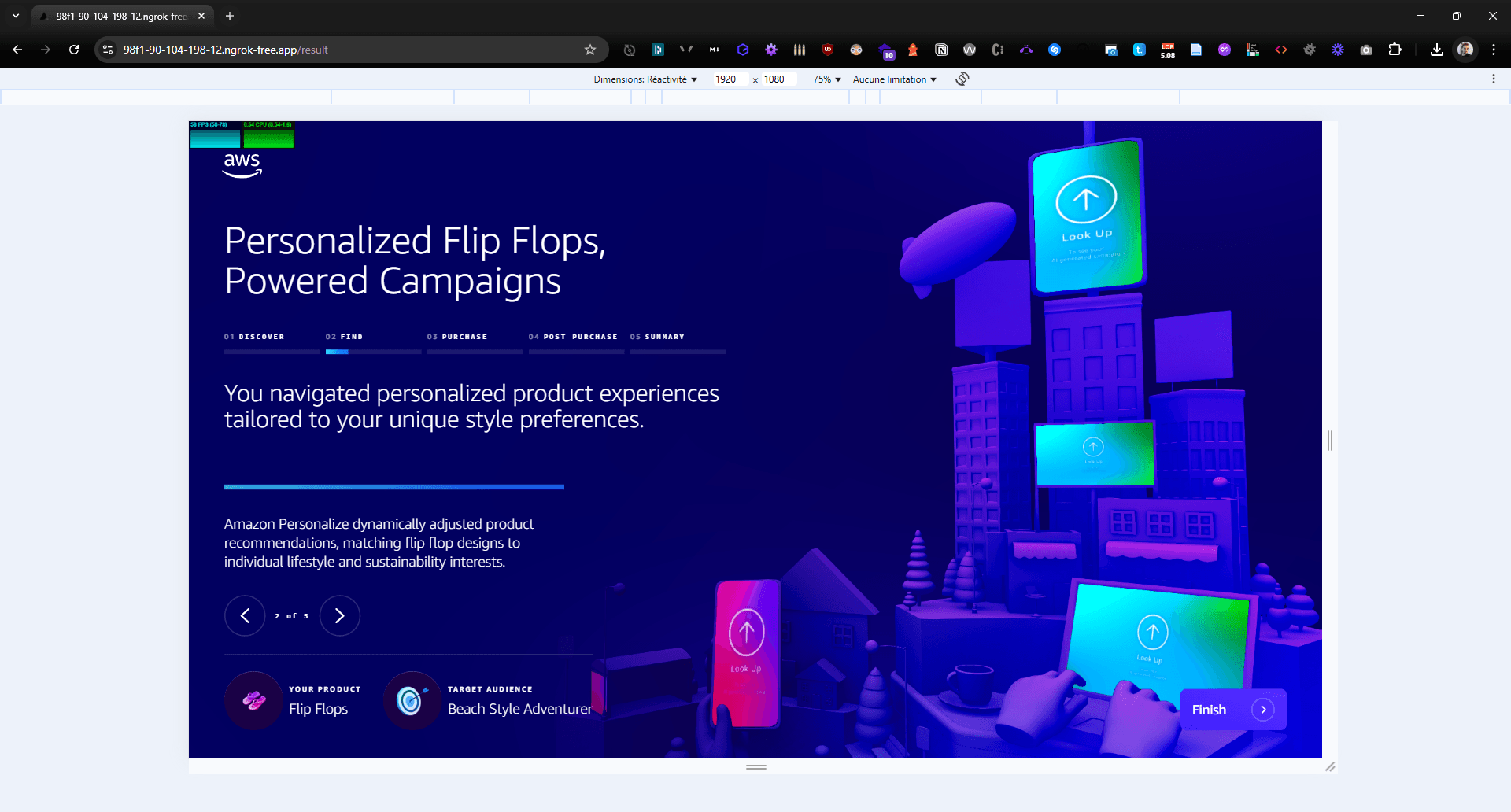Open the Aucune limitation throttling dropdown
Viewport: 1511px width, 812px height.
(x=894, y=79)
